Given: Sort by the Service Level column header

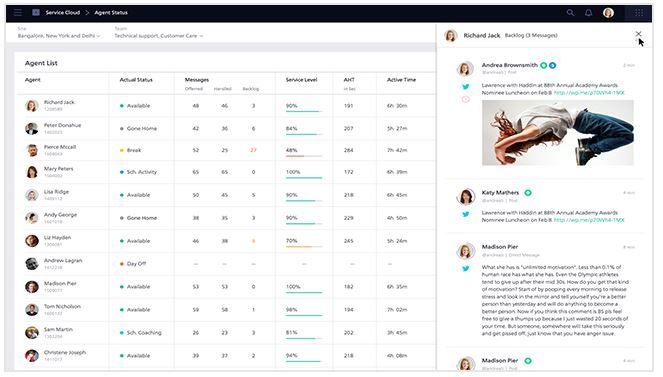Looking at the screenshot, I should pos(301,79).
